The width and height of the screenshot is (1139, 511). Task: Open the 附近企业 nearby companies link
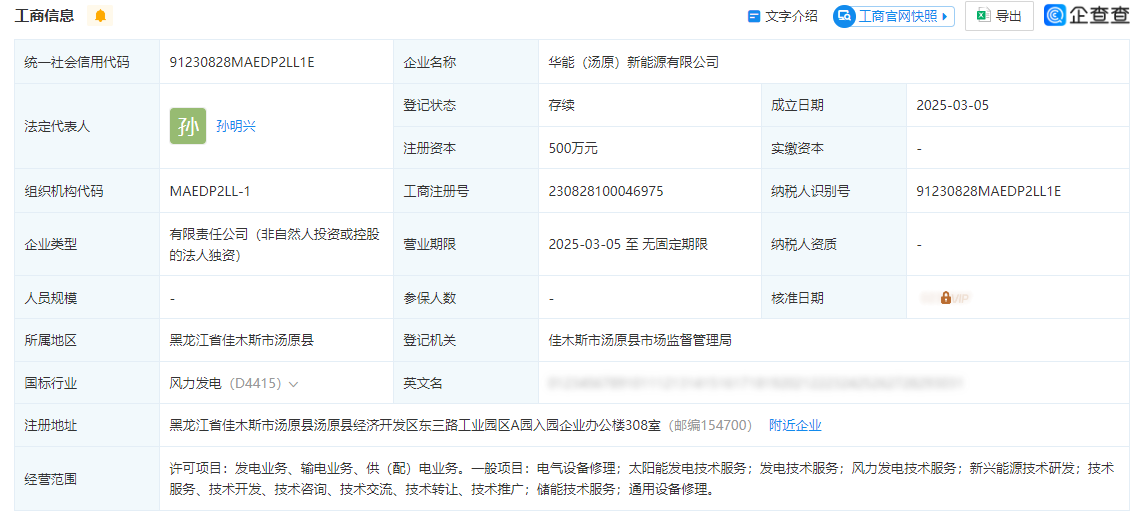(x=795, y=425)
